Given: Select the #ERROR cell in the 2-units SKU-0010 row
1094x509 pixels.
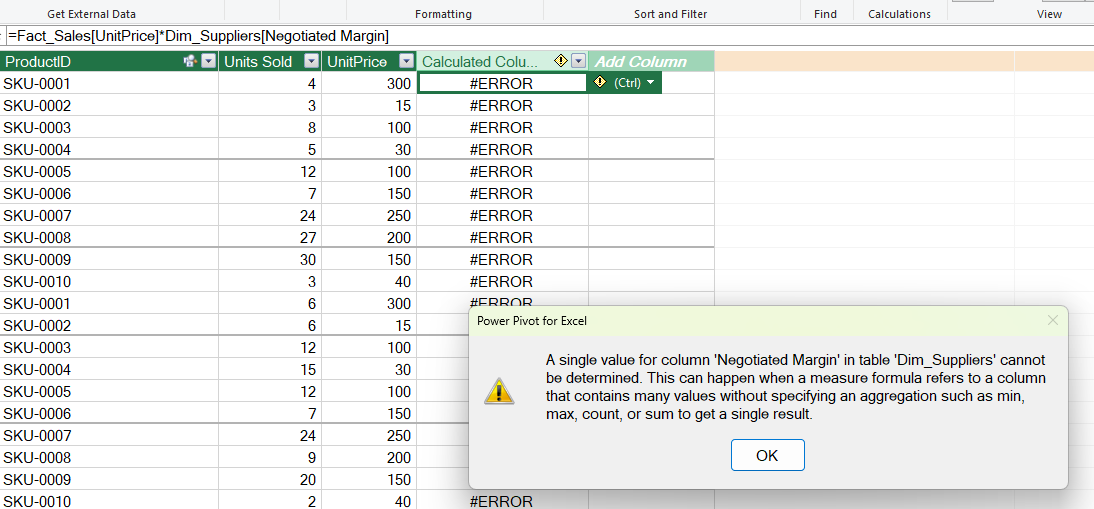Looking at the screenshot, I should 502,501.
